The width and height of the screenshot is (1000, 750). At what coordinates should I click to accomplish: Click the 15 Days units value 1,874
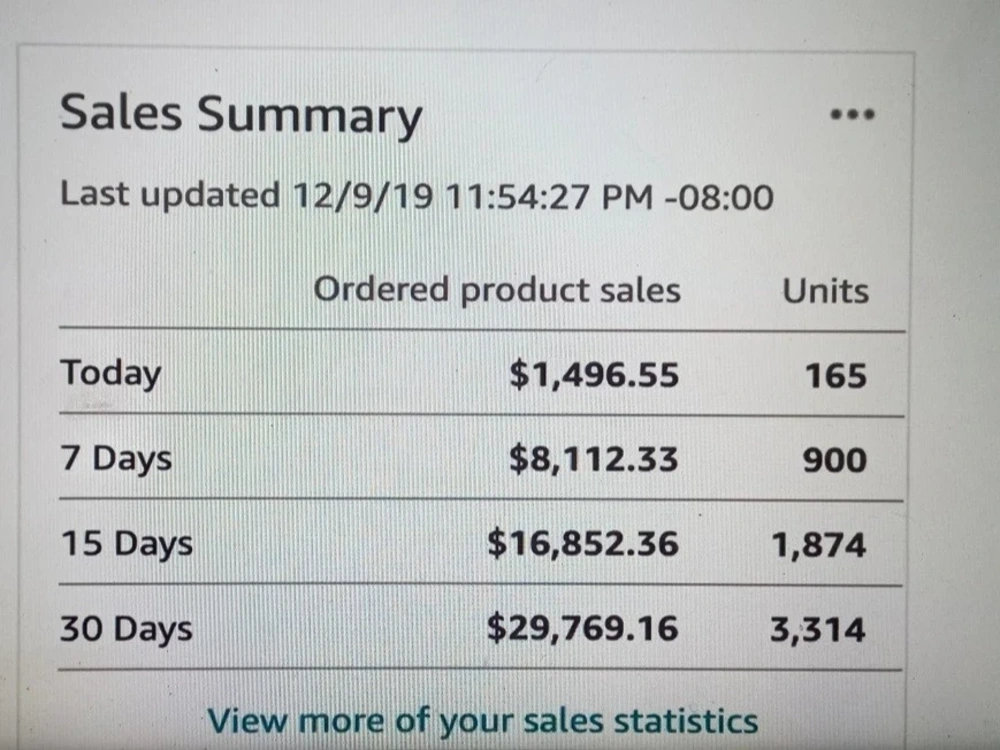(x=819, y=546)
